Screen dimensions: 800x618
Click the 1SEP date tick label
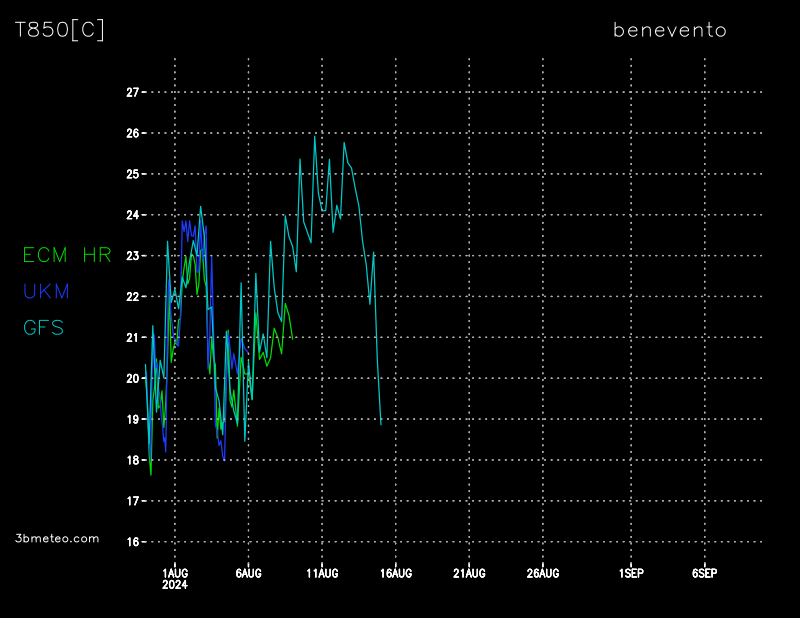(x=631, y=573)
